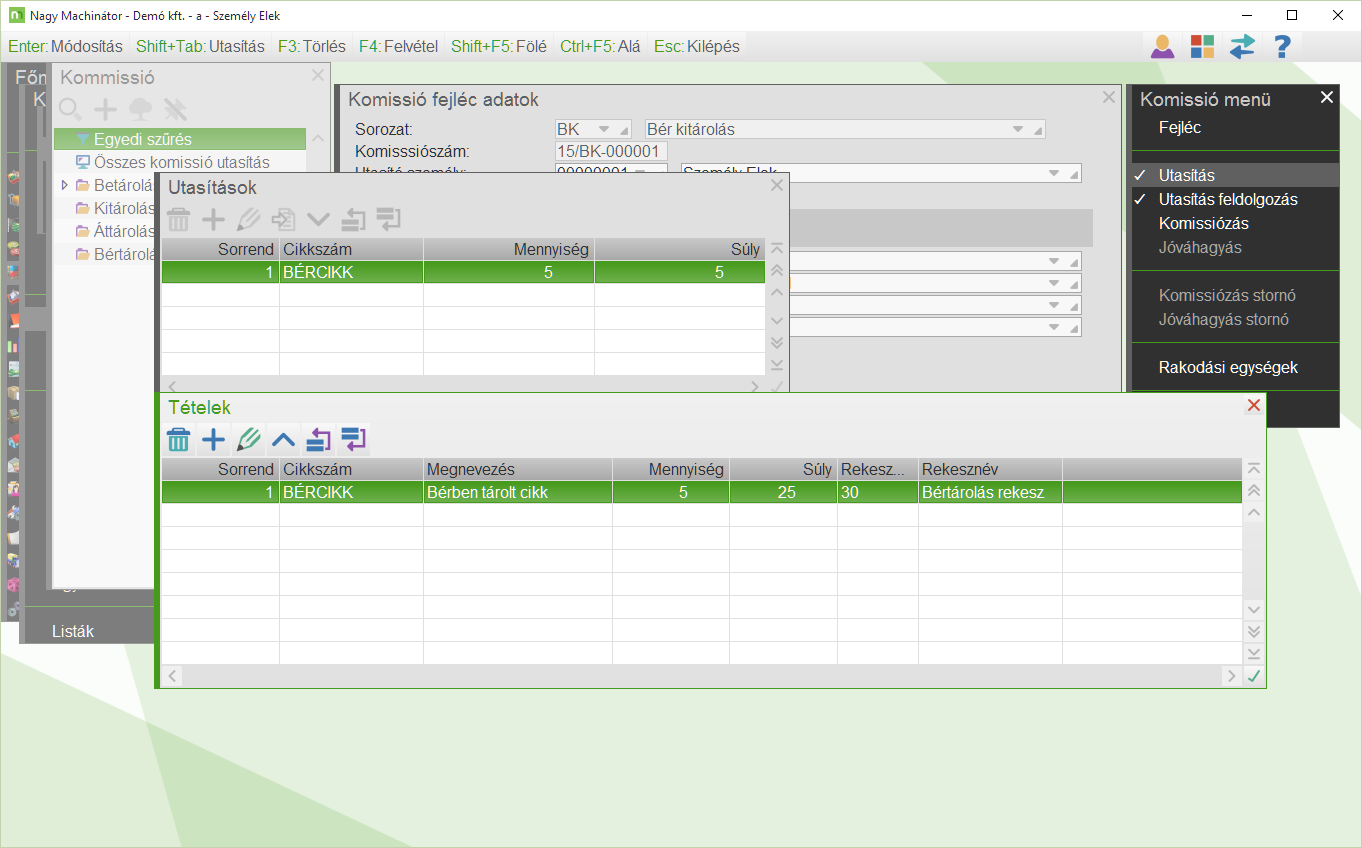Select Egyedi szűrés tree item
The width and height of the screenshot is (1362, 848).
pos(180,139)
